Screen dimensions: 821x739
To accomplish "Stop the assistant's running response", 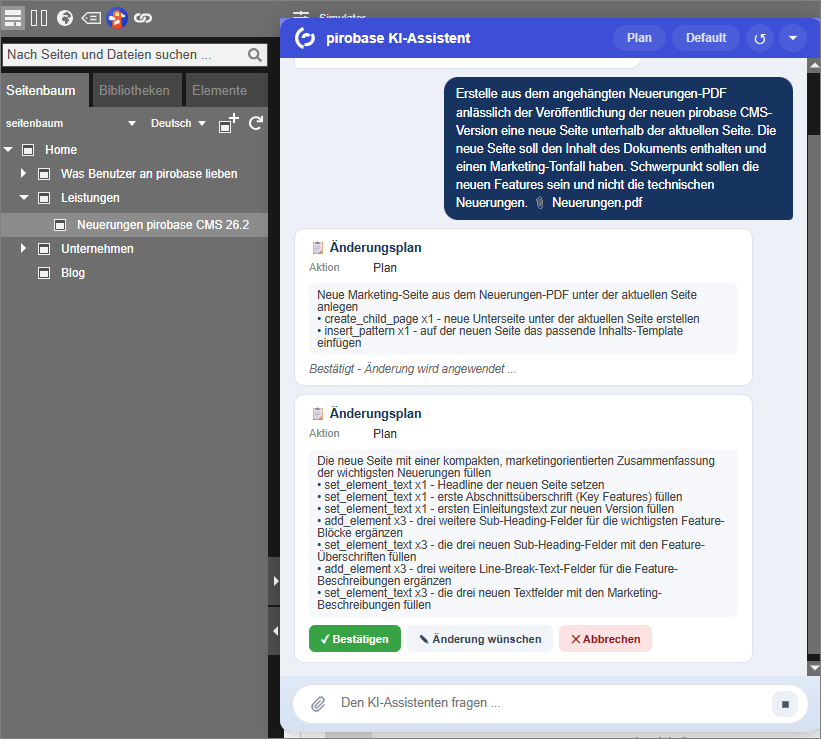I will pos(785,704).
